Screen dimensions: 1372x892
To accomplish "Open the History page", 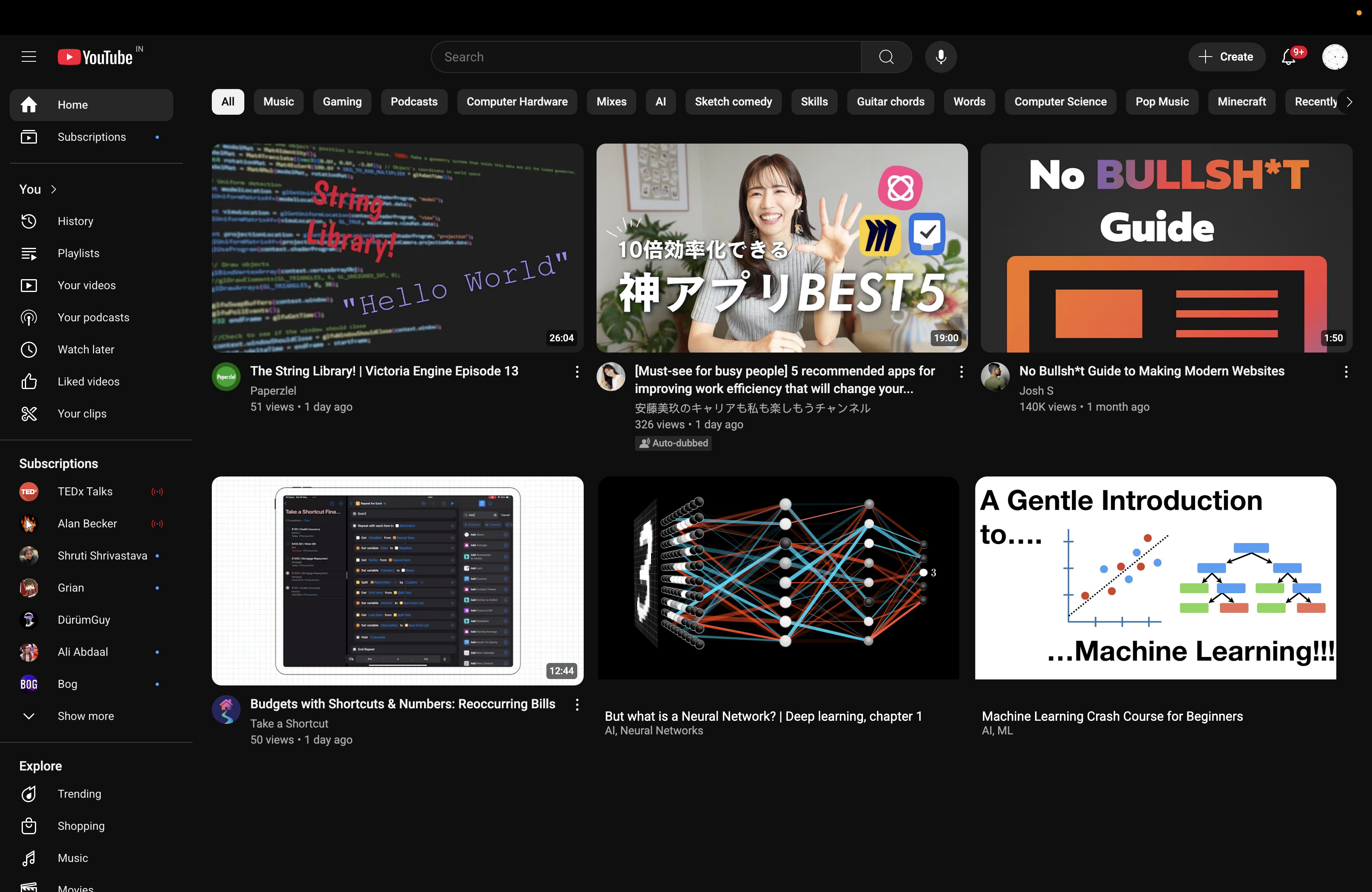I will click(x=75, y=221).
